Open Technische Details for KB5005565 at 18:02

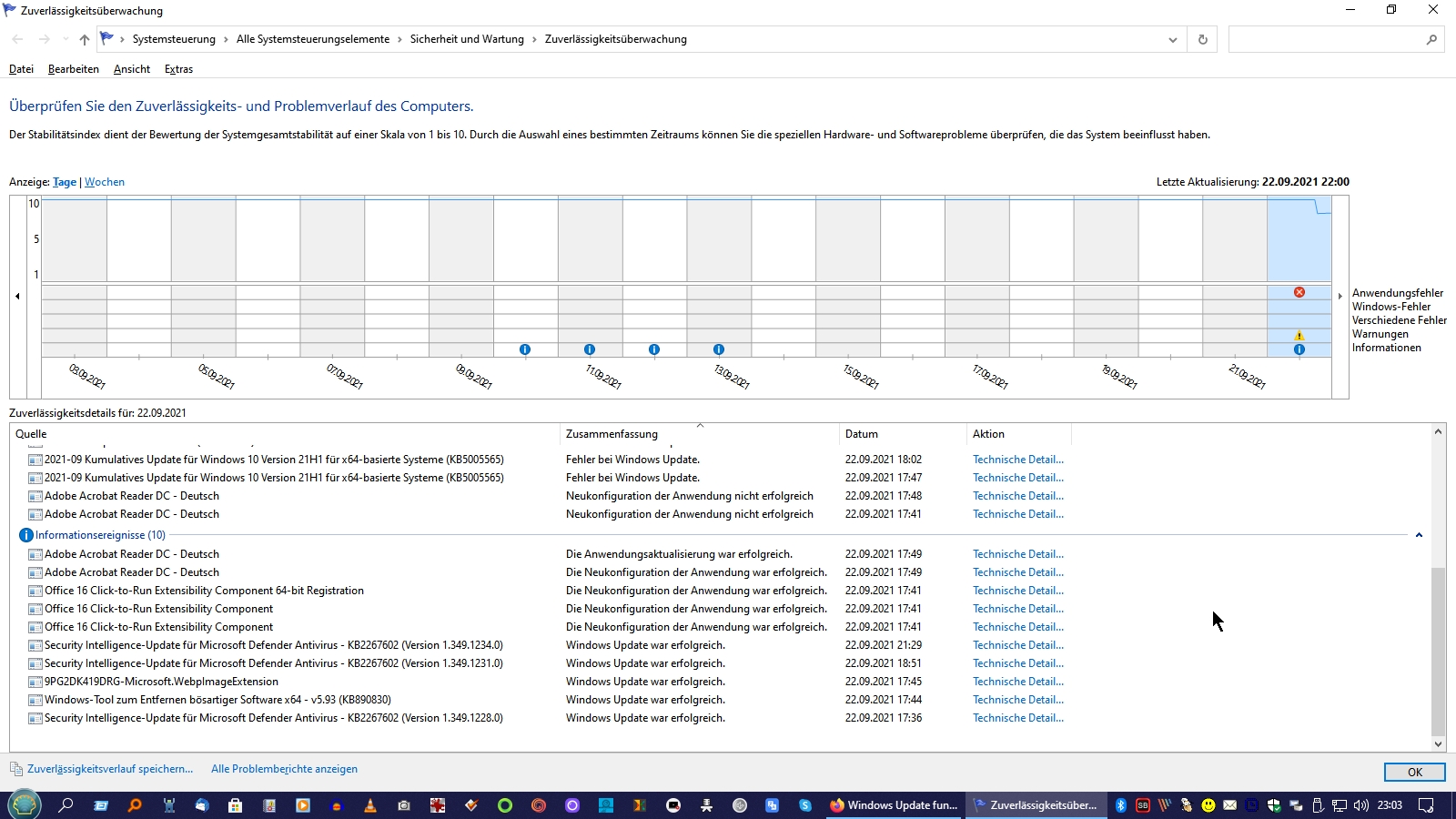1018,460
